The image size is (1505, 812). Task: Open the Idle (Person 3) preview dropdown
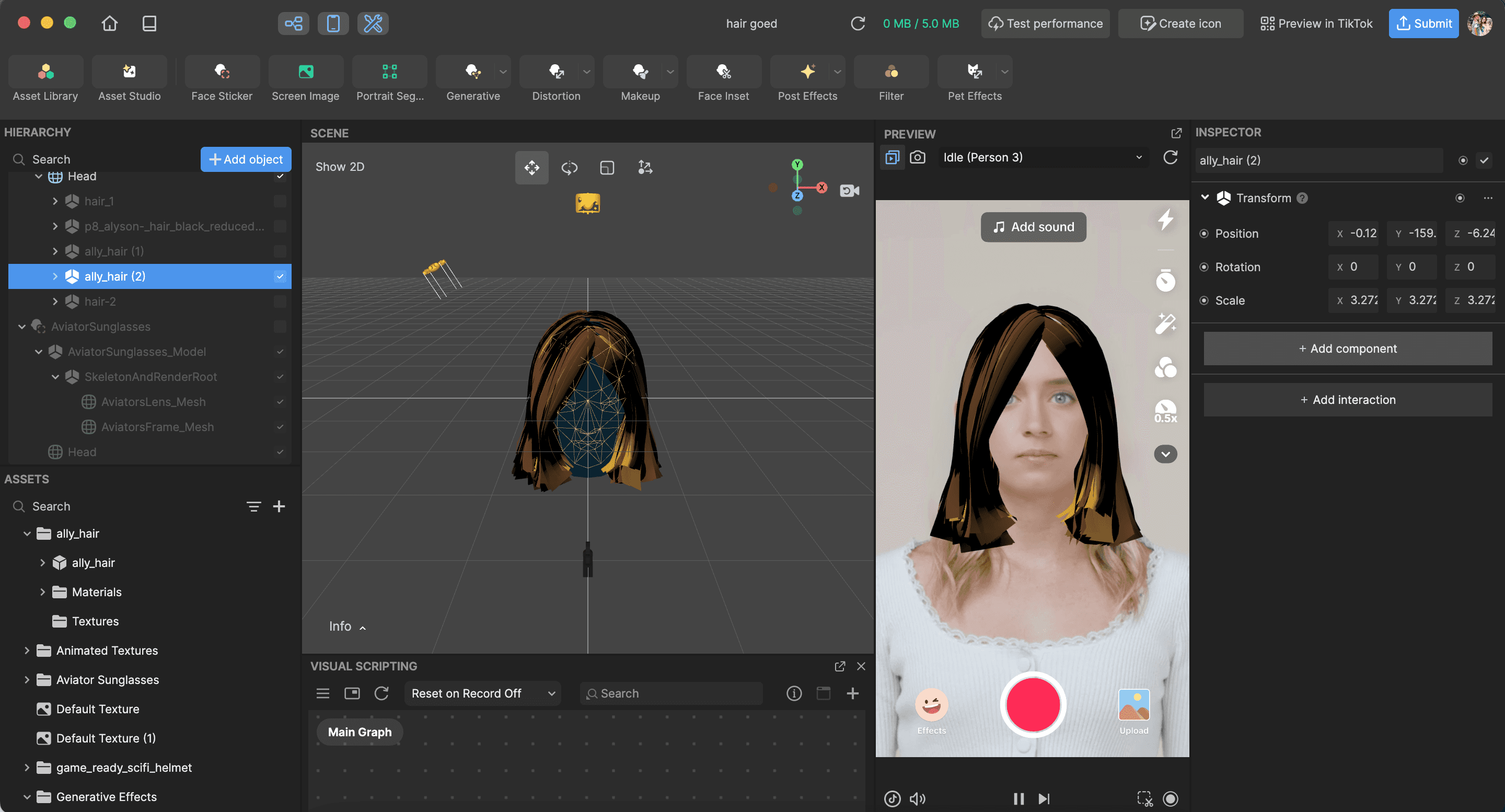tap(1043, 157)
